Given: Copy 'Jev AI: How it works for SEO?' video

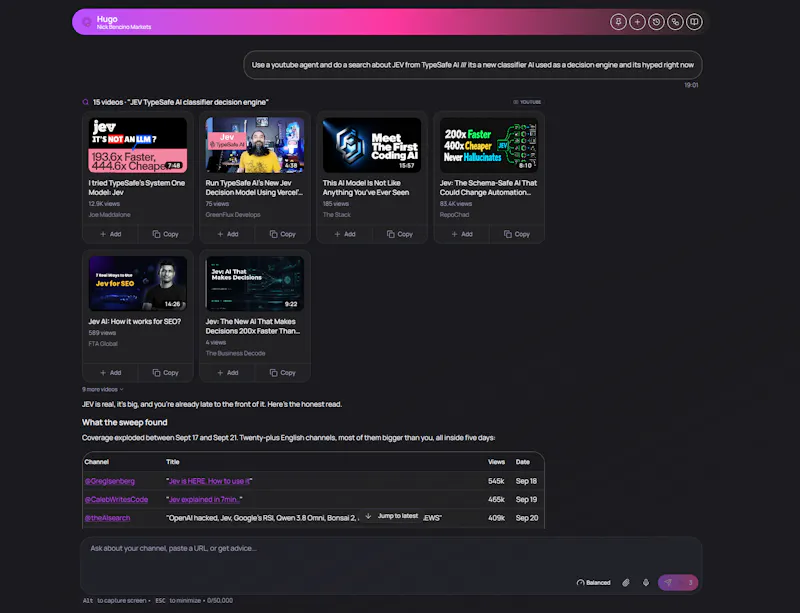Looking at the screenshot, I should (165, 373).
